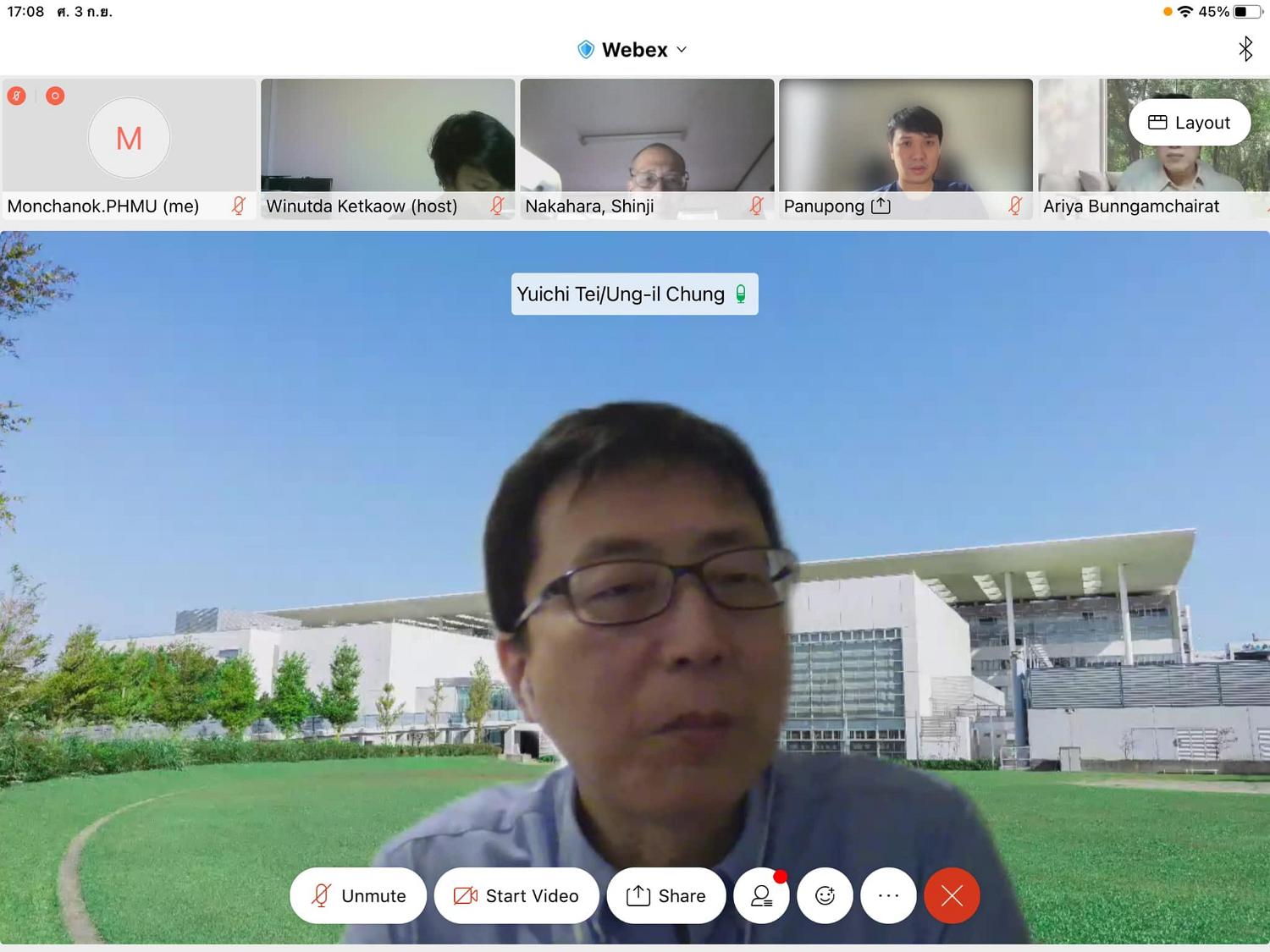
Task: Tap muted mic icon on Panupong tile
Action: 1016,206
